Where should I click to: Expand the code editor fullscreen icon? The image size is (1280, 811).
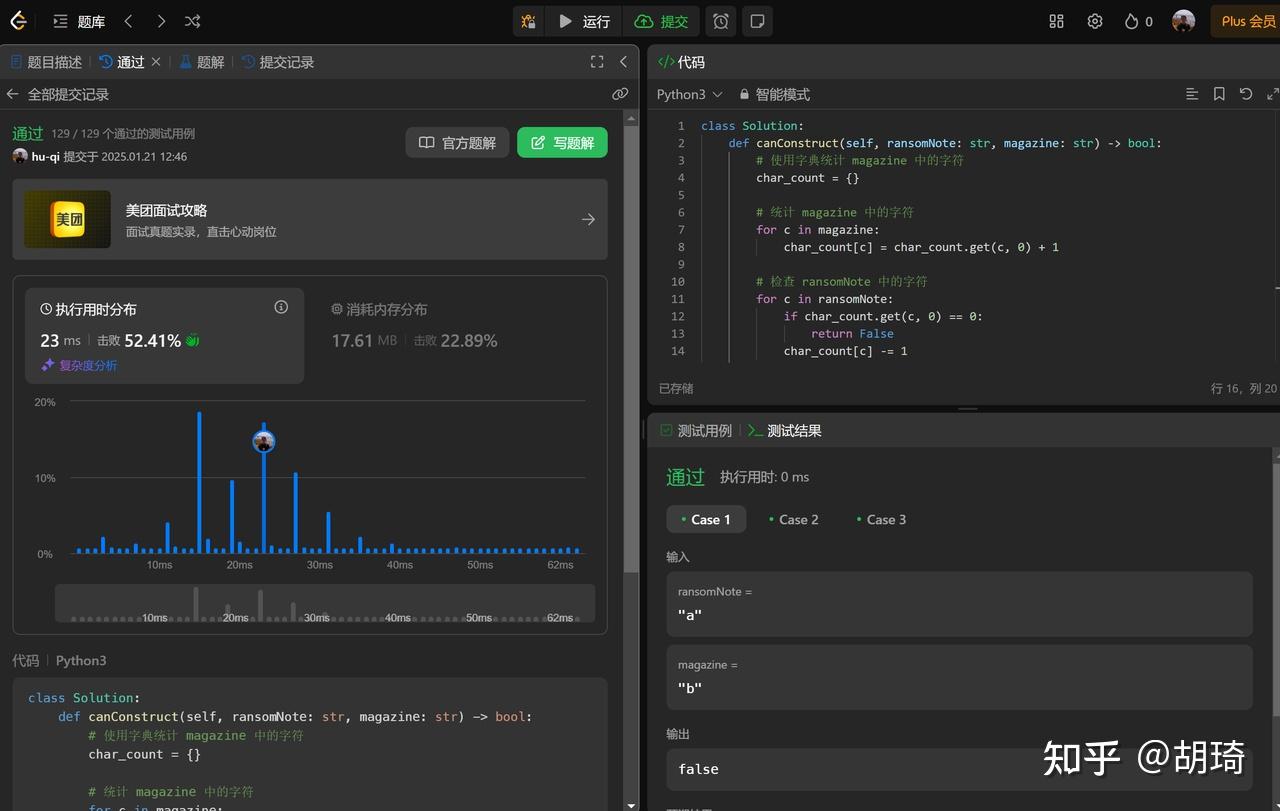pos(1272,94)
